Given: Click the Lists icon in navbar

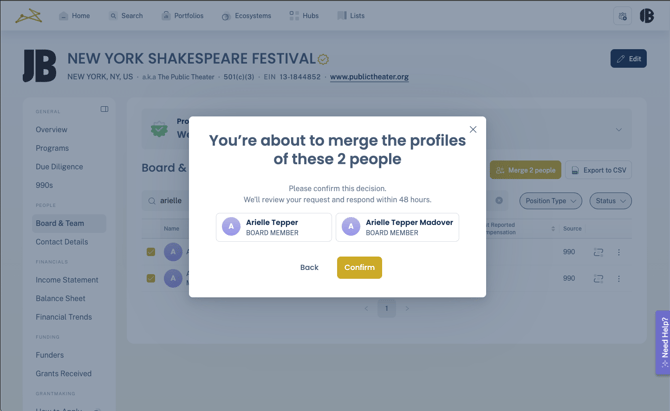Looking at the screenshot, I should 342,16.
